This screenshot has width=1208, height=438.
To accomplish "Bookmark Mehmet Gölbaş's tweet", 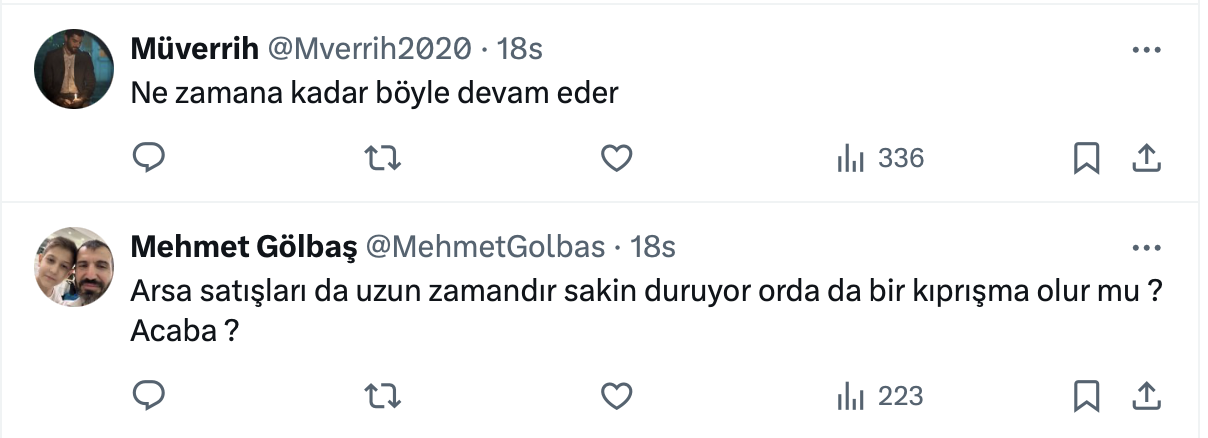I will 1086,396.
